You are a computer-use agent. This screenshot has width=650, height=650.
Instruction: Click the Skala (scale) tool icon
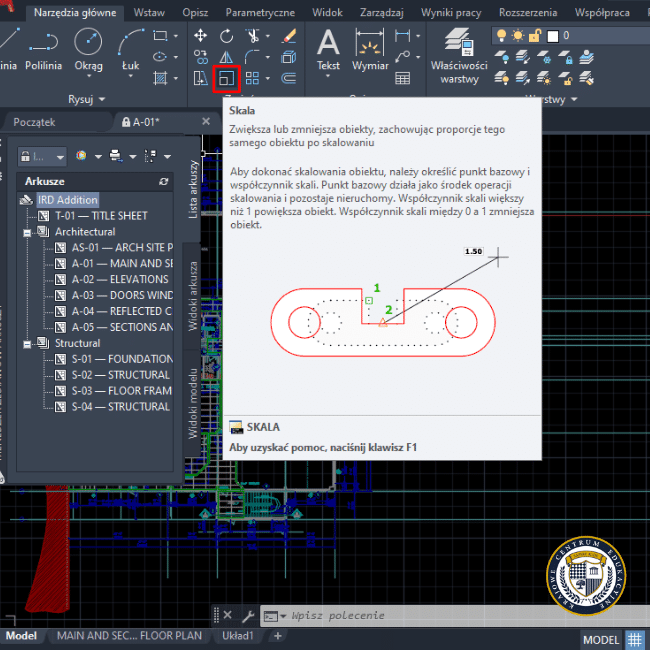(226, 78)
